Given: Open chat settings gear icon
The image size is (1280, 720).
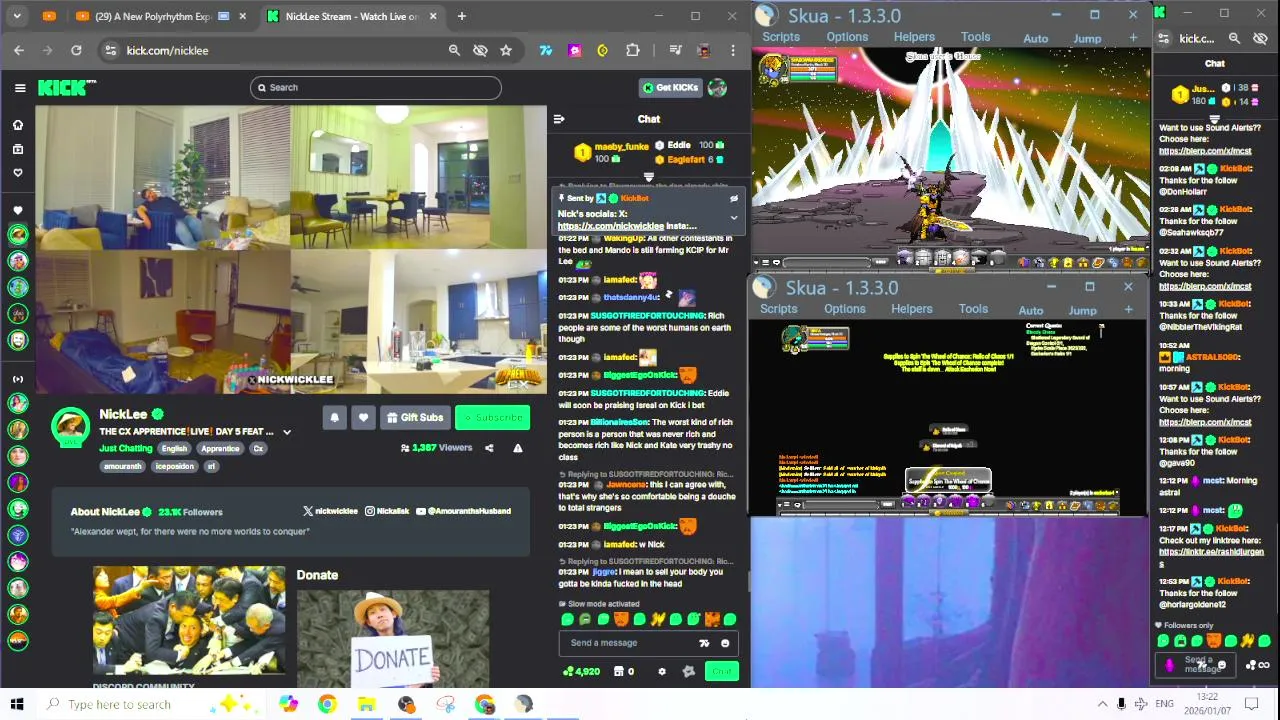Looking at the screenshot, I should (661, 671).
